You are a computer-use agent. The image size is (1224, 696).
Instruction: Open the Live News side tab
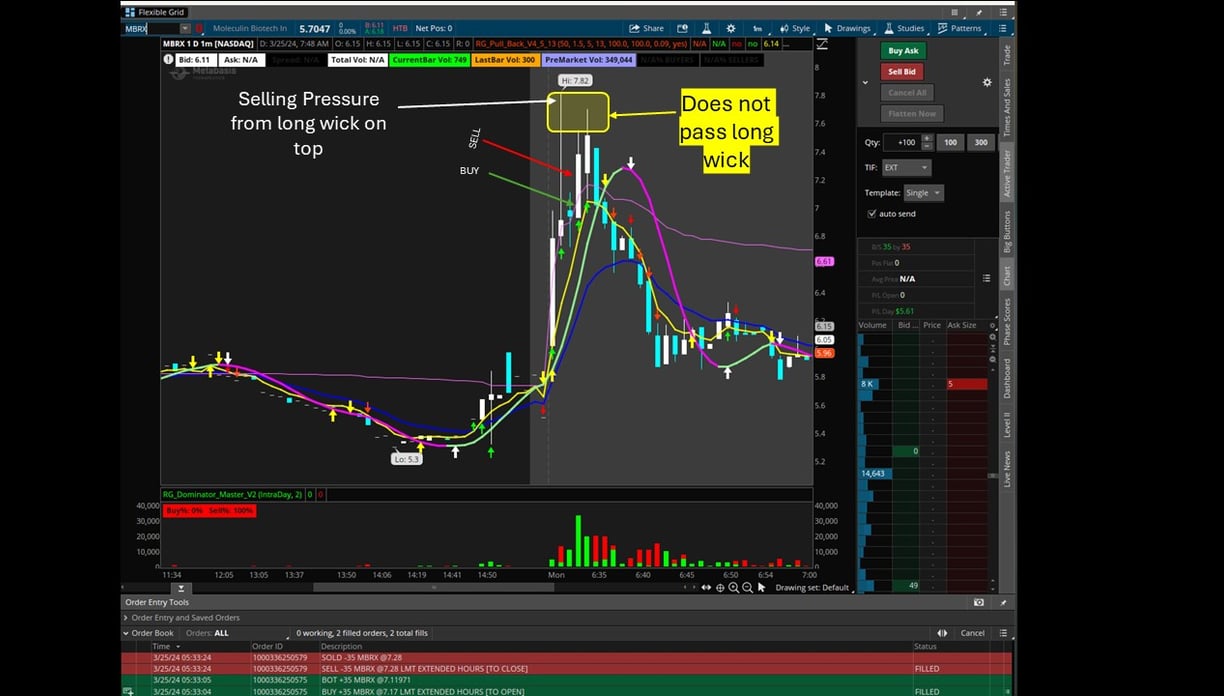(1007, 469)
